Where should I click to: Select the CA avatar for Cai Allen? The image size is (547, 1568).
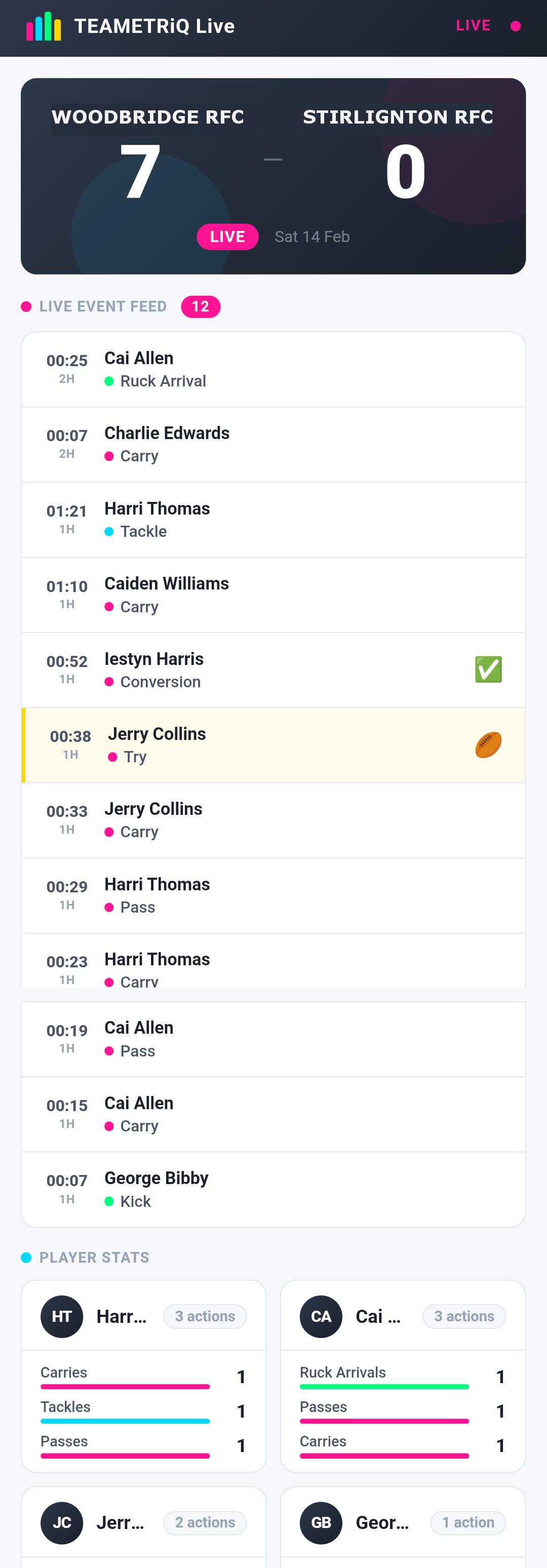pyautogui.click(x=321, y=1317)
